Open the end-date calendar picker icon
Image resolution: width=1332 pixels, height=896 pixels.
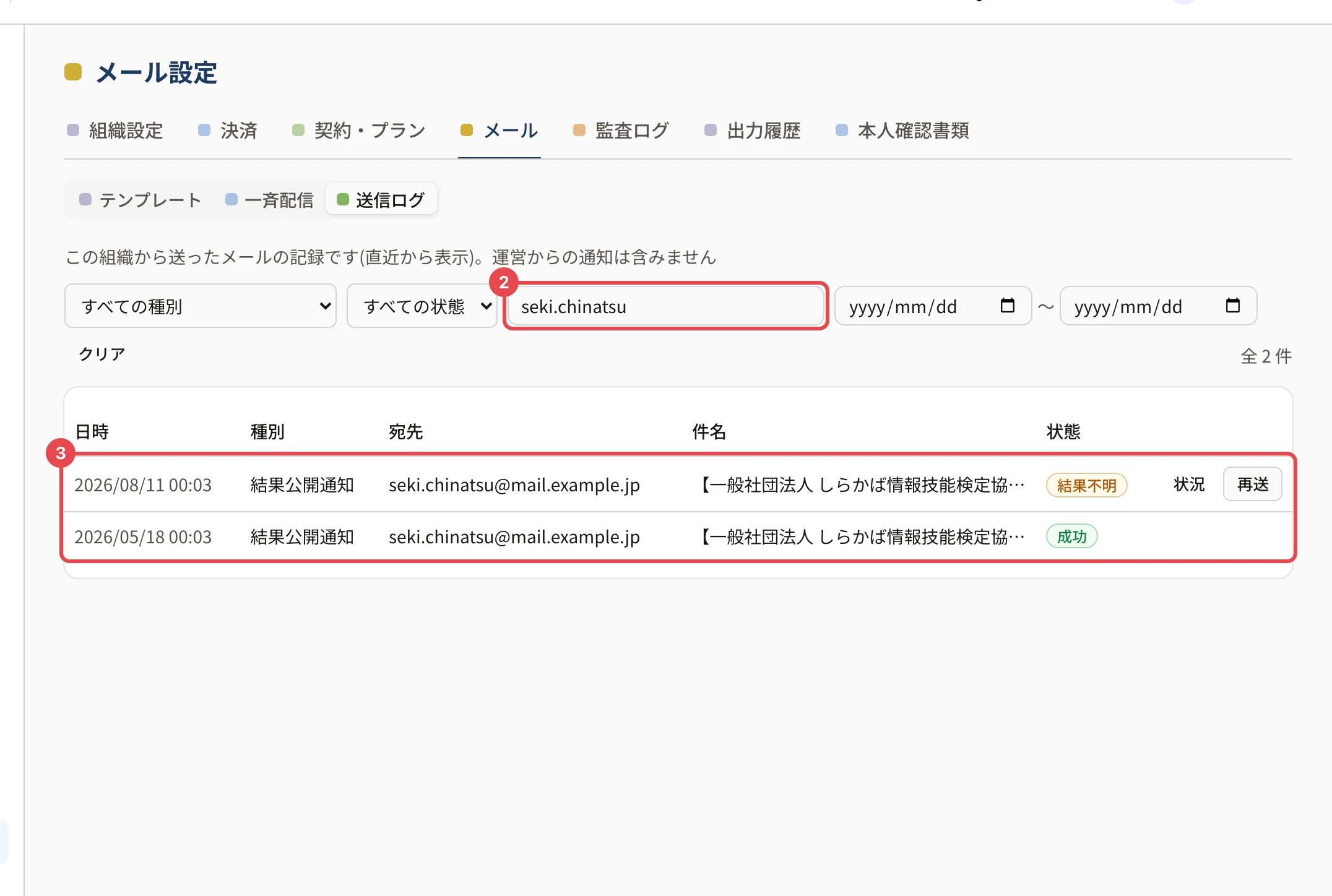1232,306
